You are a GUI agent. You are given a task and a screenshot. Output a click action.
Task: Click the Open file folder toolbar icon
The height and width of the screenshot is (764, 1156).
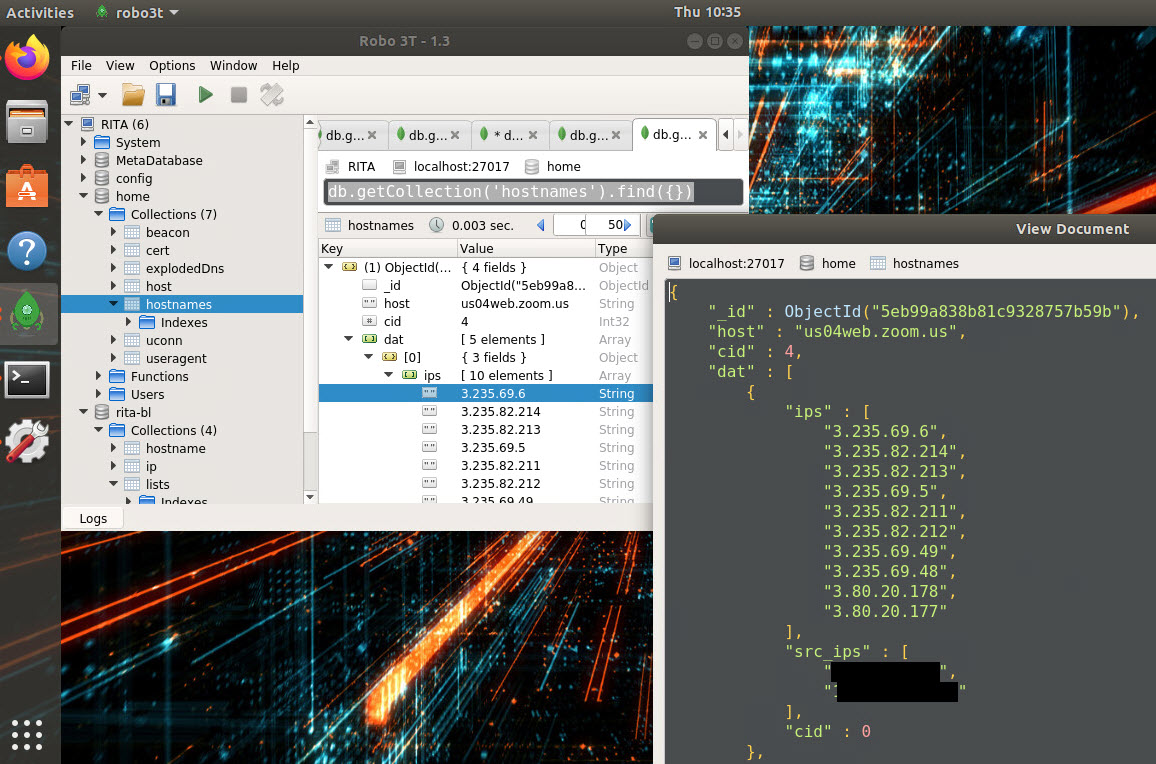point(133,95)
